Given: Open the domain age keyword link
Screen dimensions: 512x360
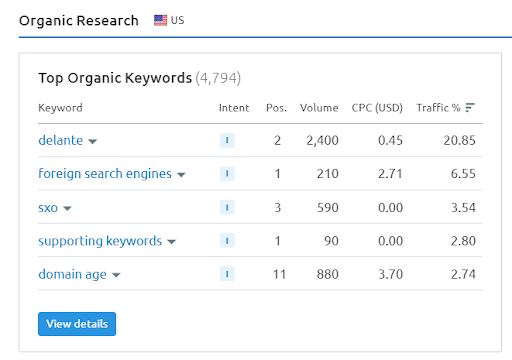Looking at the screenshot, I should click(72, 274).
